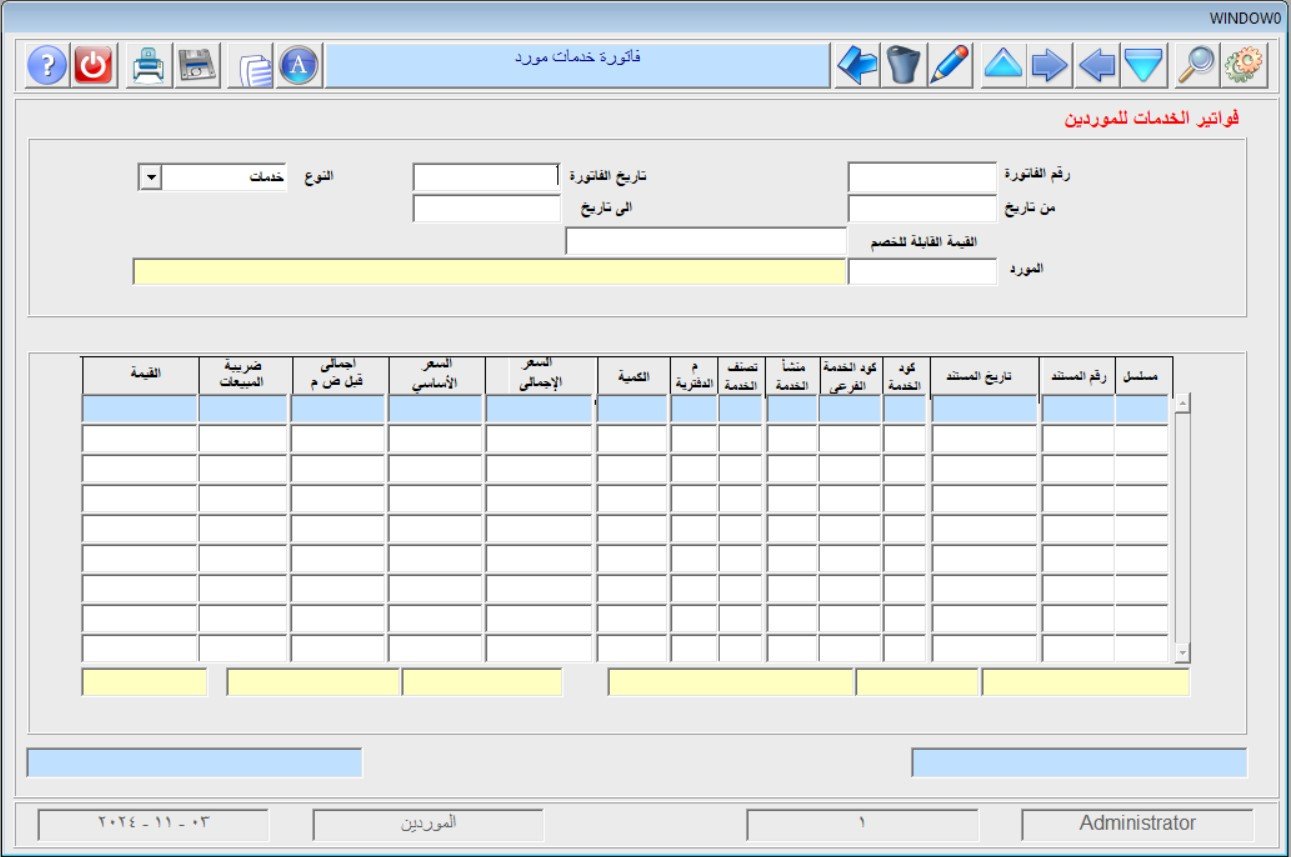Click the القيمة column header
This screenshot has height=857, width=1291.
click(x=140, y=376)
